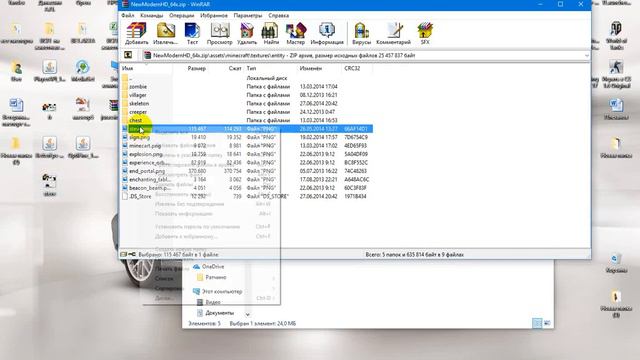Click the drive icon in WinRAR status bar
The height and width of the screenshot is (360, 640).
coord(123,255)
